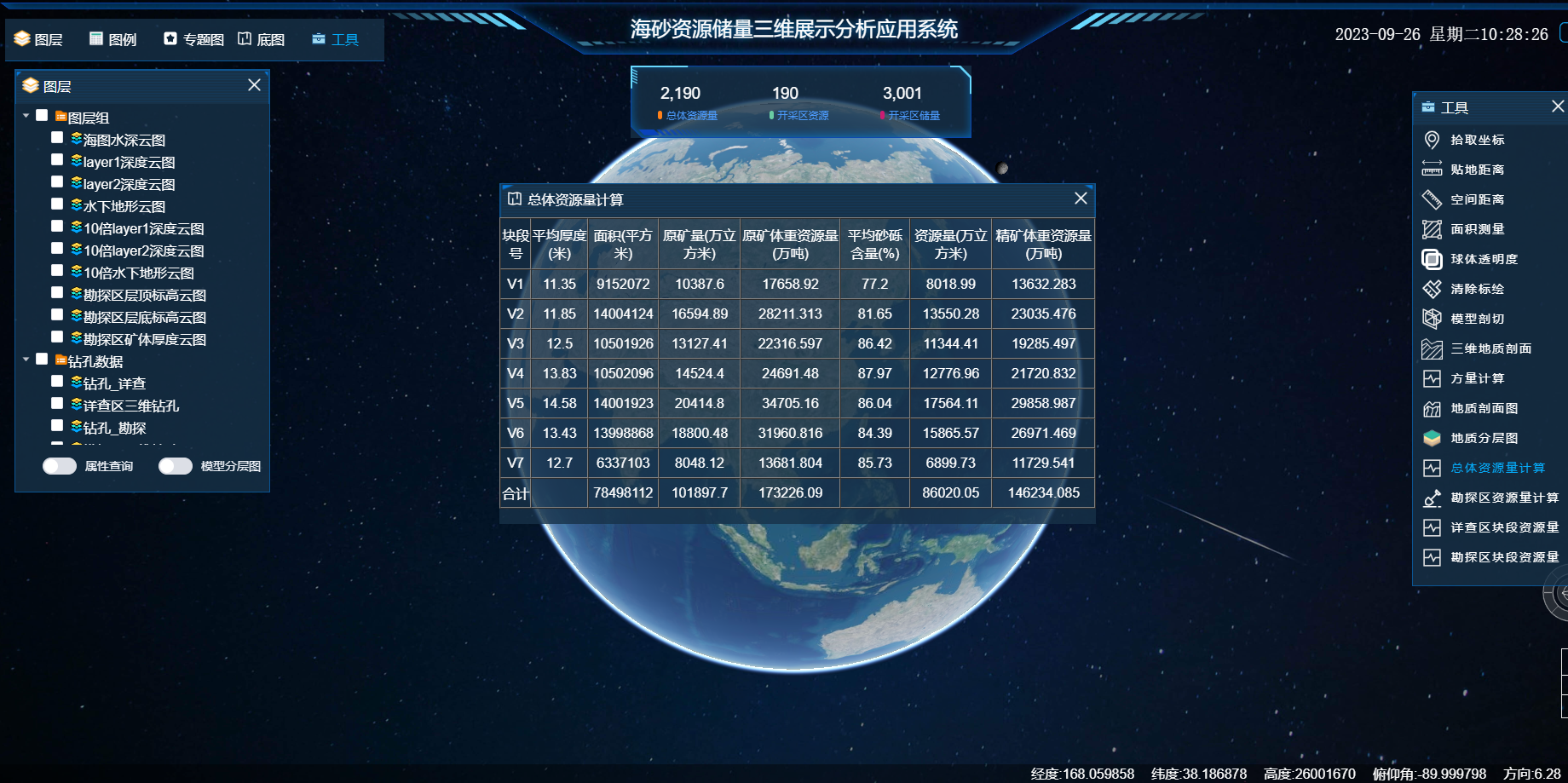Click the 球体透明度 icon
Screen dimensions: 1568x783
point(1432,259)
